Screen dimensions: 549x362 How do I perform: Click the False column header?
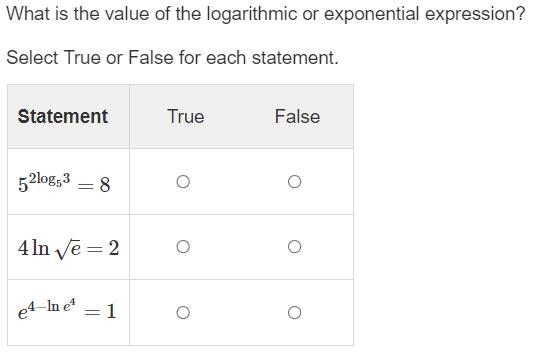[x=297, y=116]
